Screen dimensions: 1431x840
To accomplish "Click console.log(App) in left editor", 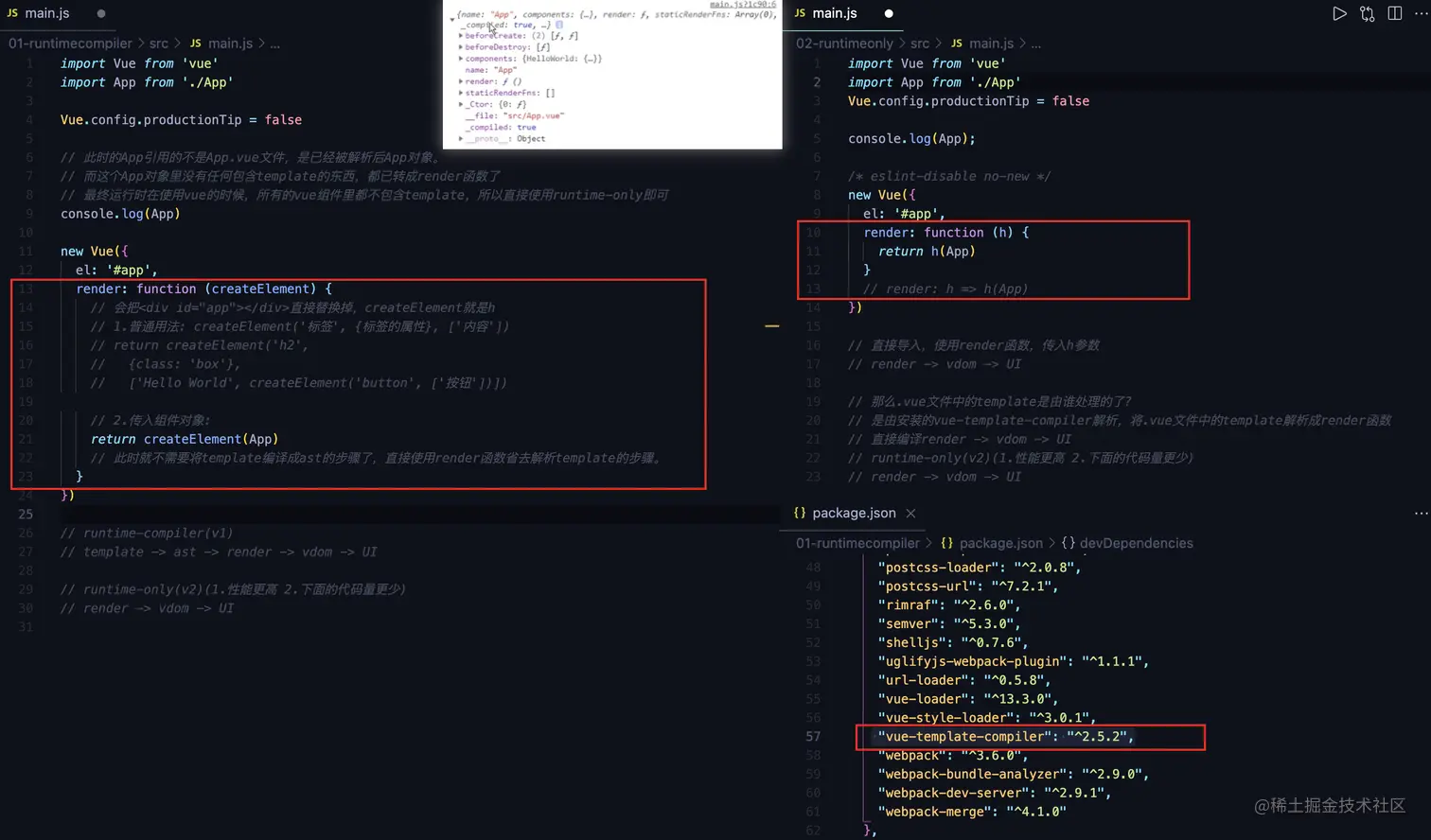I will click(x=120, y=214).
